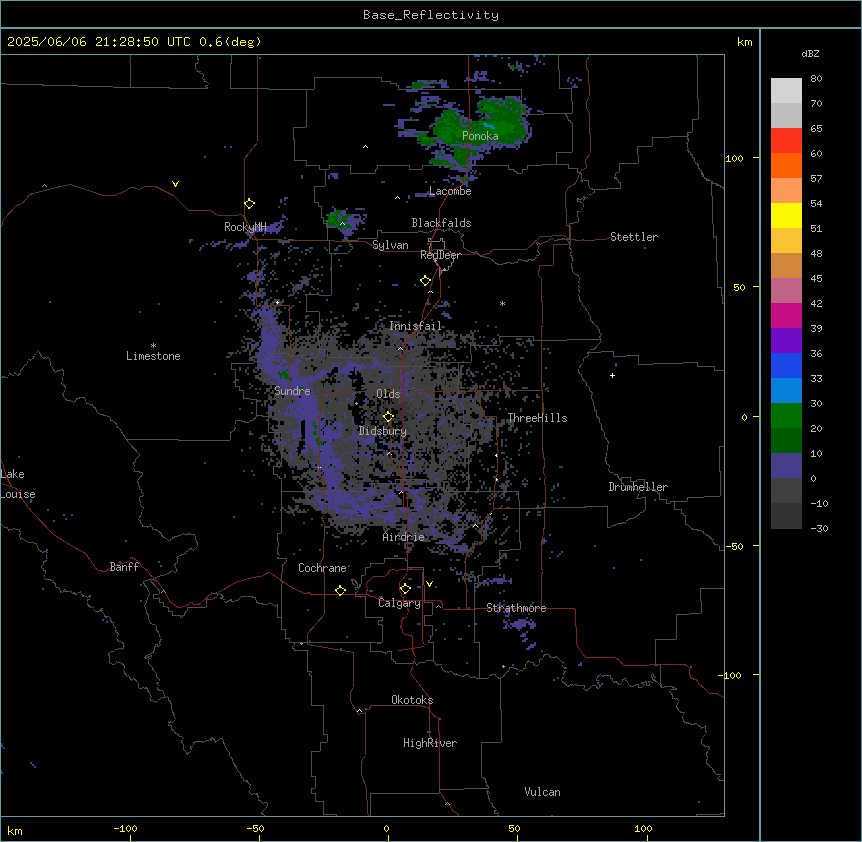Click the white asterisk marker above Limestone

(x=153, y=346)
